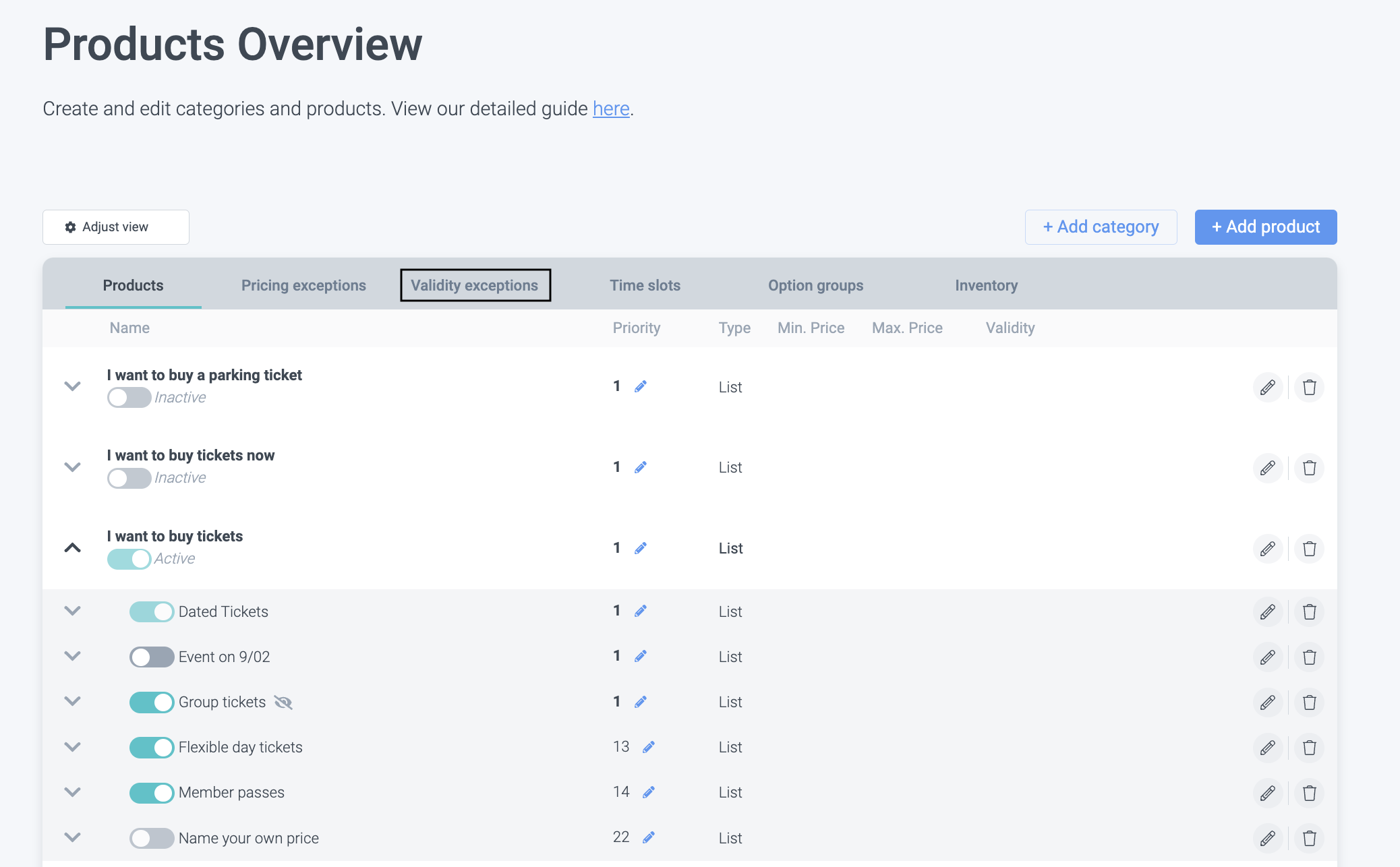Open Adjust view settings
The width and height of the screenshot is (1400, 867).
115,227
